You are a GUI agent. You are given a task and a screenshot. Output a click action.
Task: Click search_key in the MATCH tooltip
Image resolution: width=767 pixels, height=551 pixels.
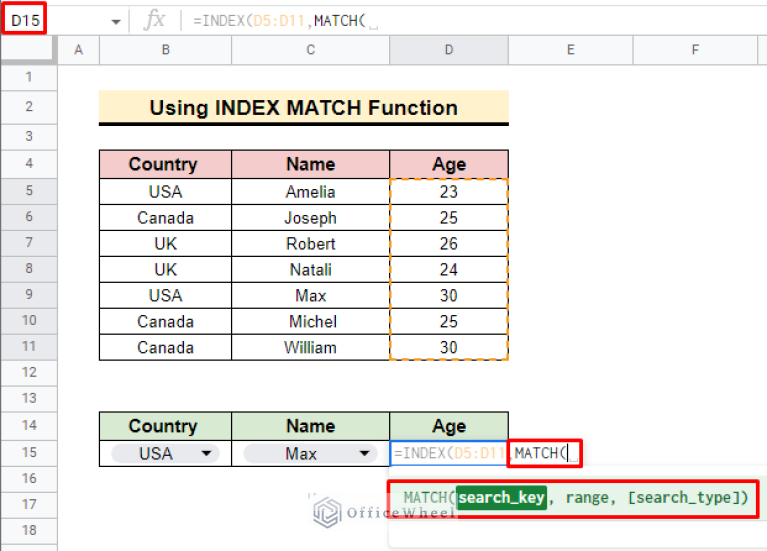[501, 498]
